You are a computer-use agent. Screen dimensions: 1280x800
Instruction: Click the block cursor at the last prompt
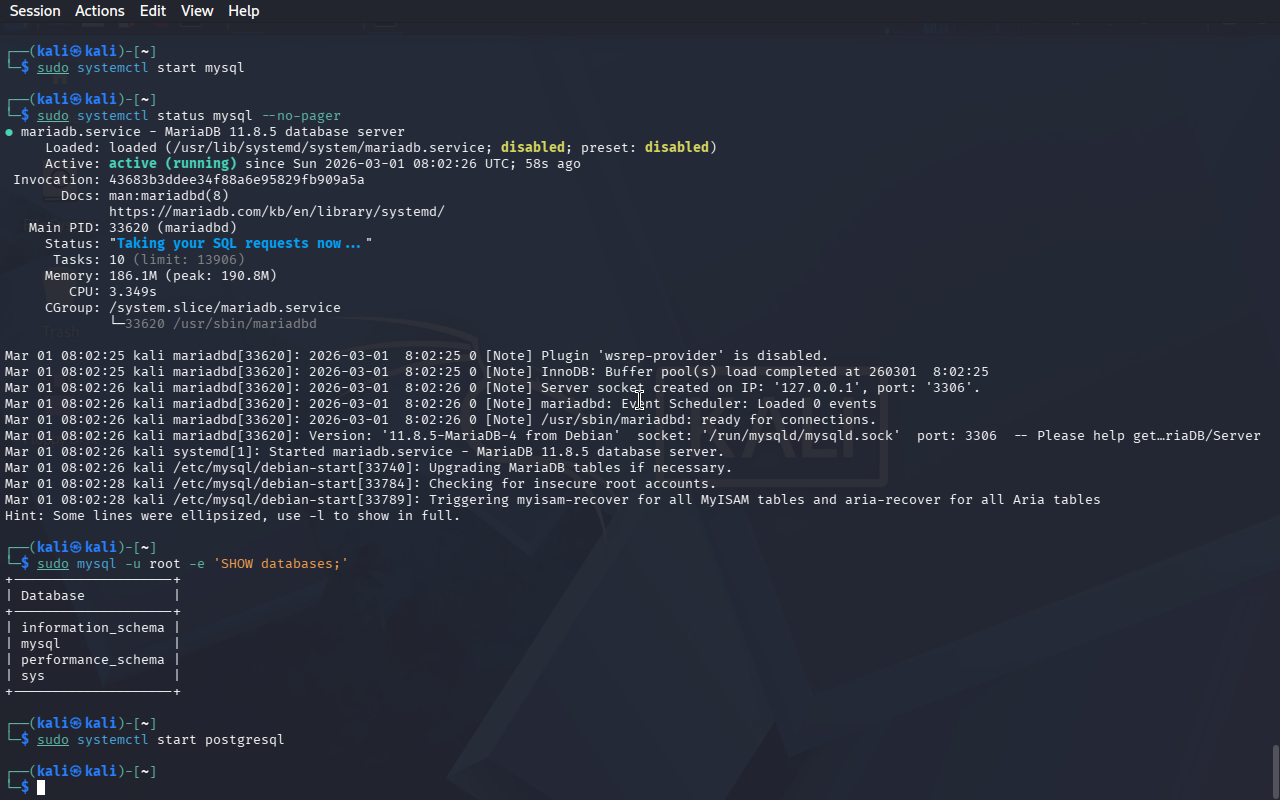coord(41,788)
